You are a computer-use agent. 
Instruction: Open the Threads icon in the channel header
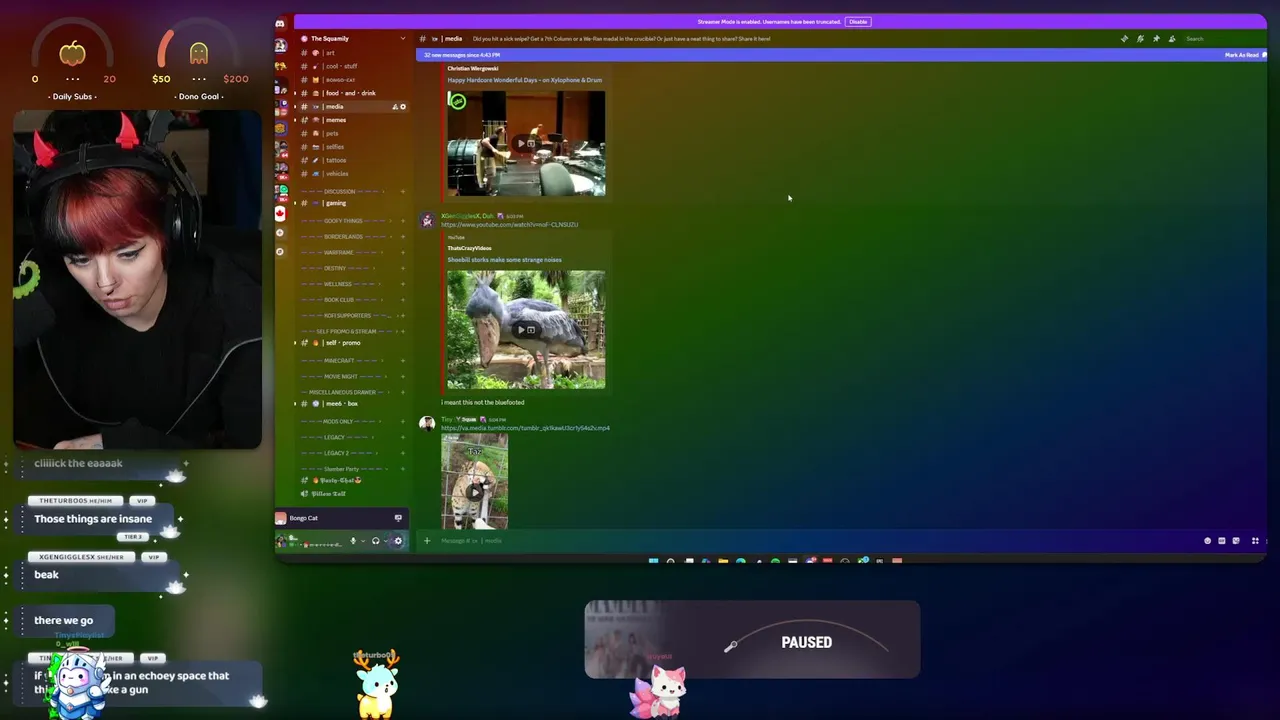[x=1124, y=39]
